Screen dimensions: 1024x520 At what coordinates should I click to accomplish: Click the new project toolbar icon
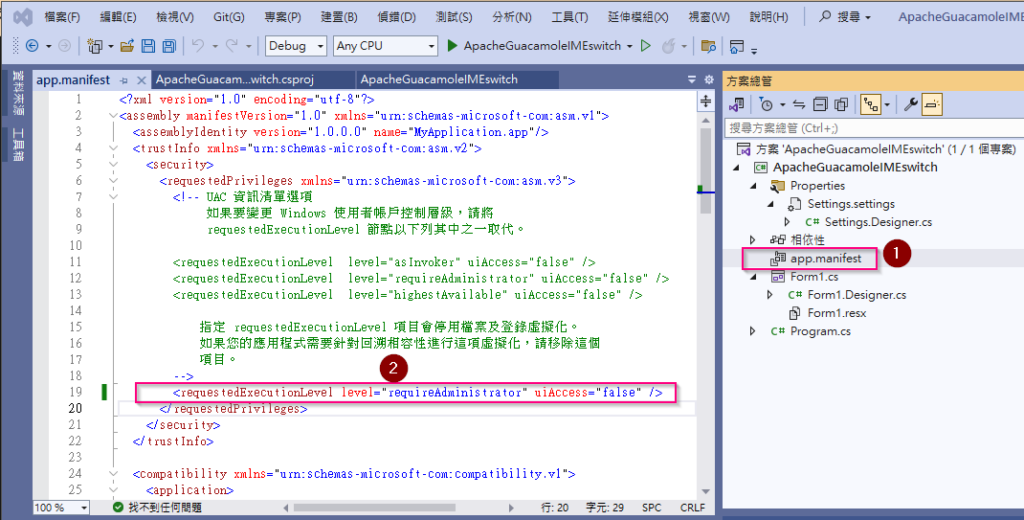[95, 46]
